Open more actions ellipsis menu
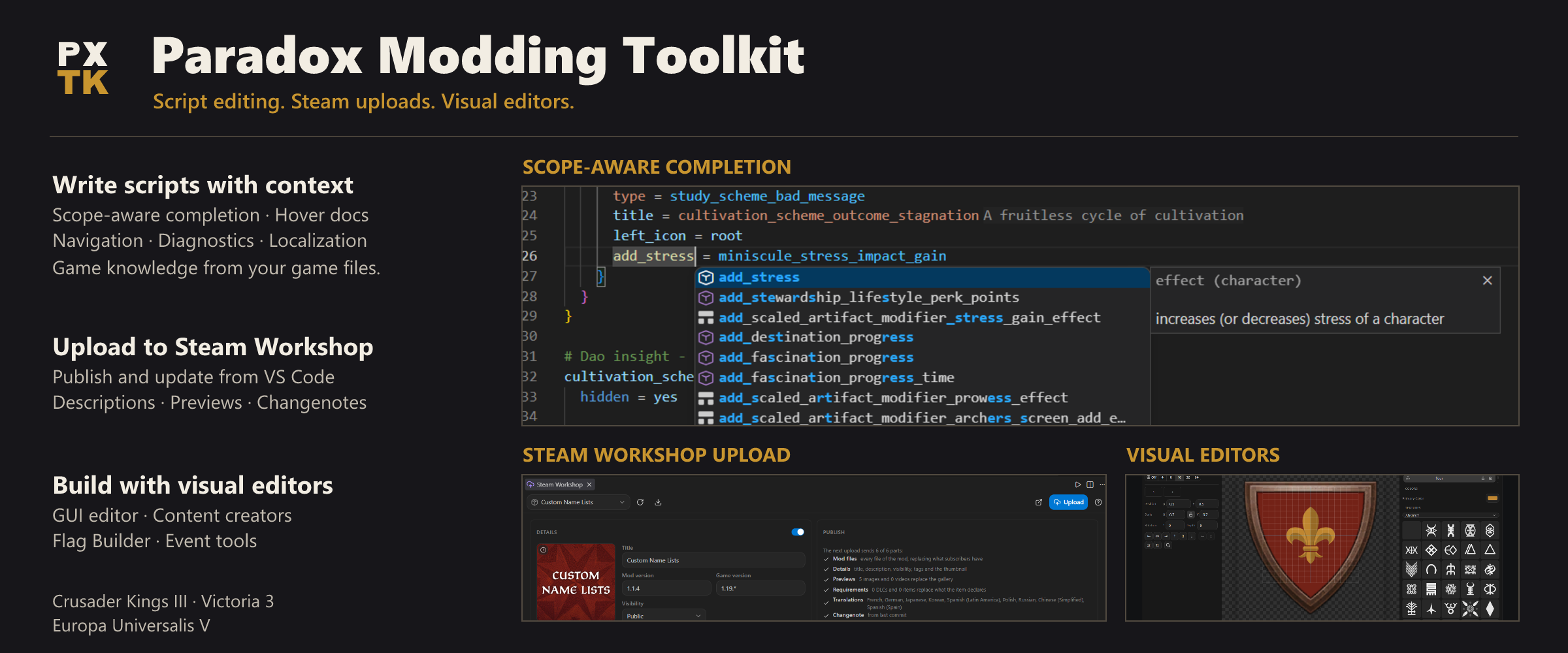Image resolution: width=1568 pixels, height=653 pixels. 1102,485
